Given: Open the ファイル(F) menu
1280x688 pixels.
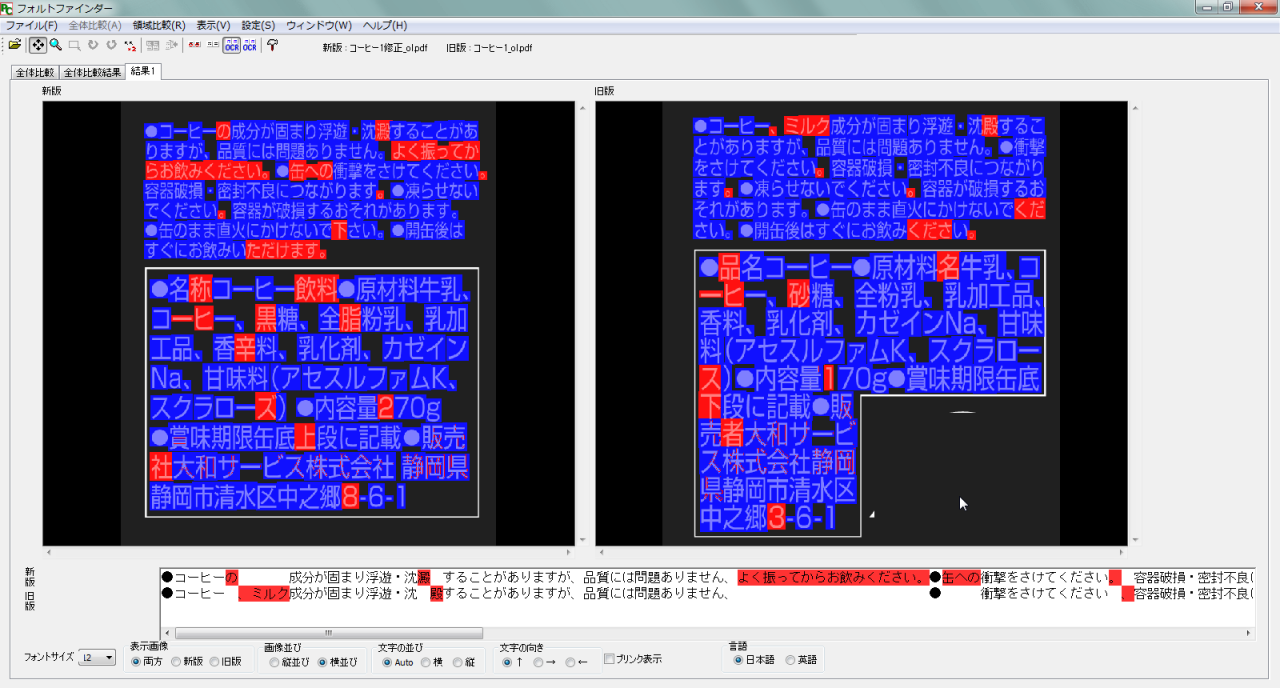Looking at the screenshot, I should point(32,25).
